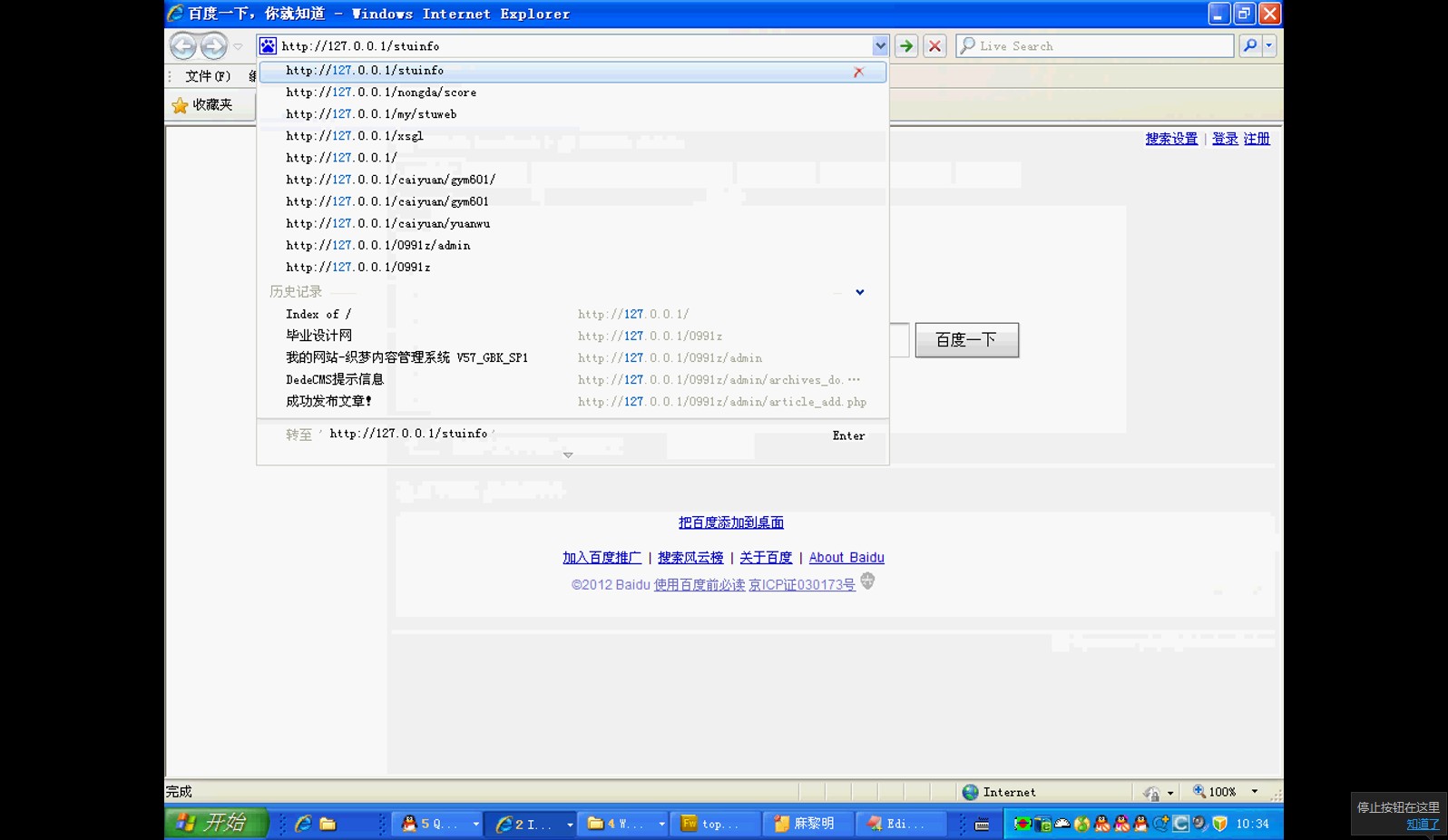The height and width of the screenshot is (840, 1448).
Task: Click the red Stop loading button
Action: tap(934, 45)
